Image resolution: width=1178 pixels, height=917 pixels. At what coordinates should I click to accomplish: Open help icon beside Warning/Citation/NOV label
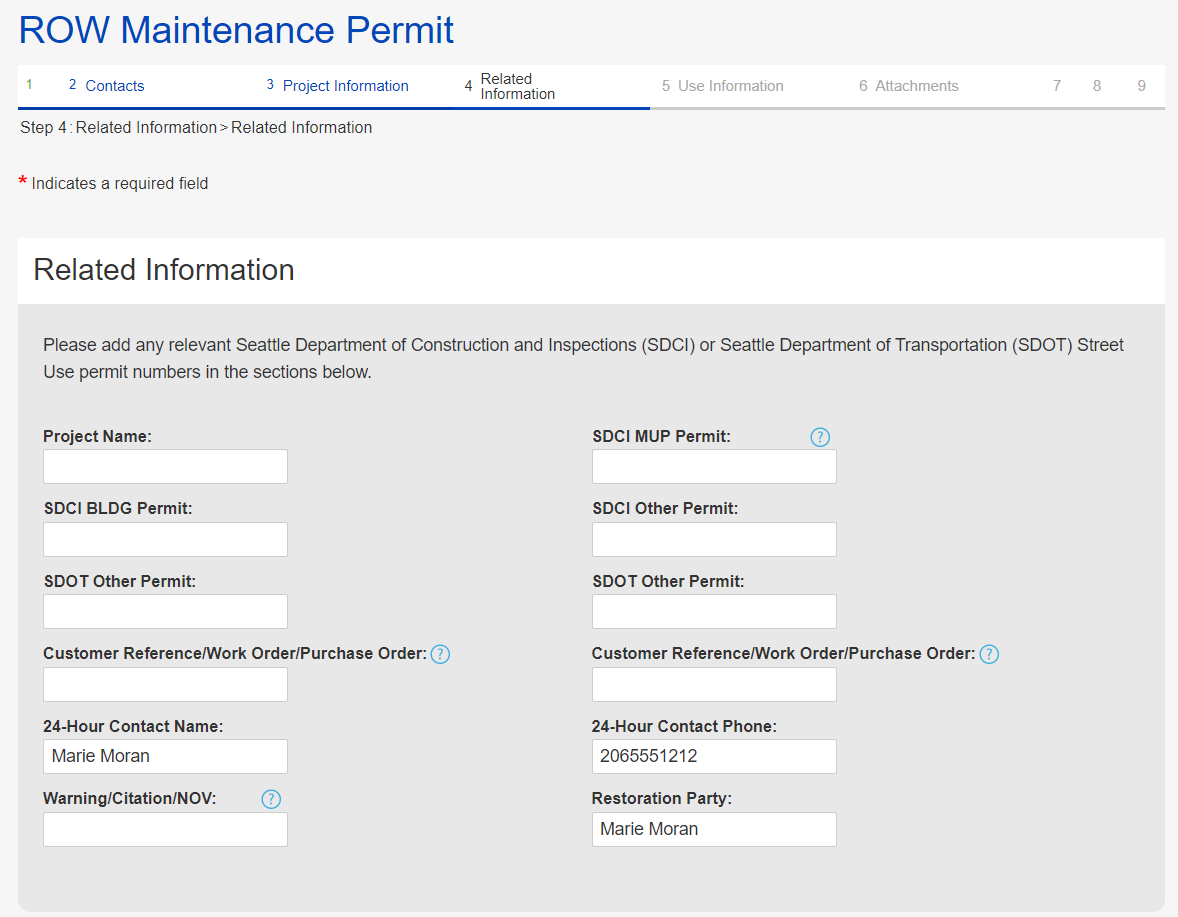271,799
